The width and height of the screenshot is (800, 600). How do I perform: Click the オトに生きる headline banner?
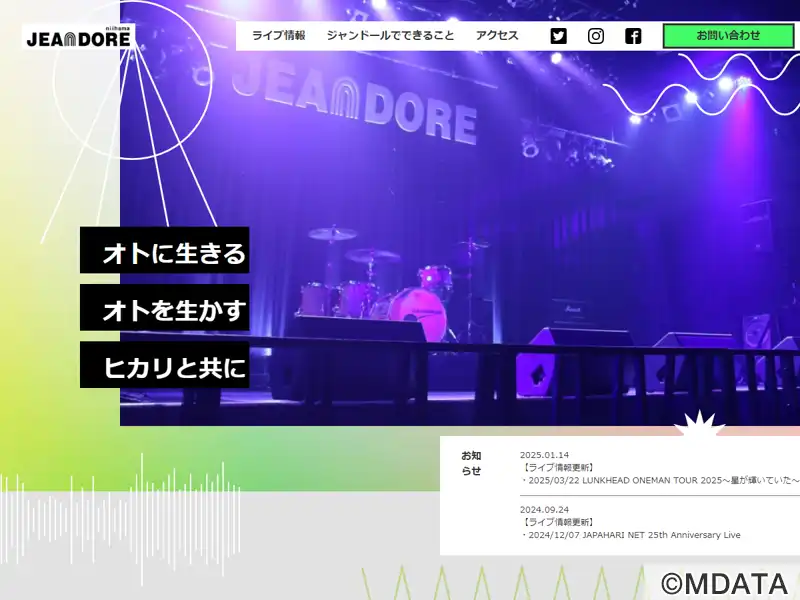[164, 250]
